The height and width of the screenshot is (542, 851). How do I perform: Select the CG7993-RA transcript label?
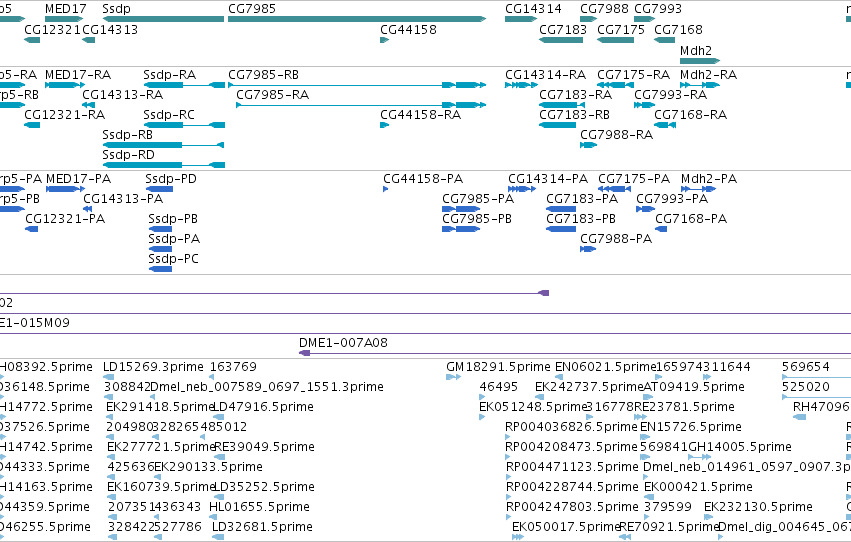(x=670, y=95)
